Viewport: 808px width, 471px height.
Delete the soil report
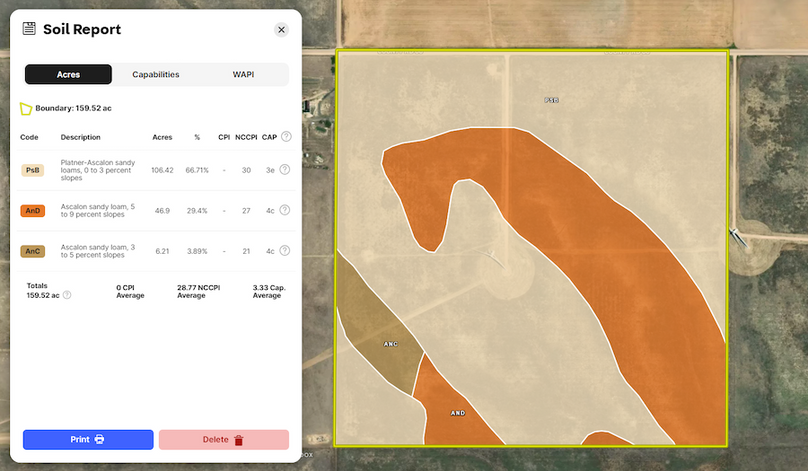pyautogui.click(x=224, y=440)
